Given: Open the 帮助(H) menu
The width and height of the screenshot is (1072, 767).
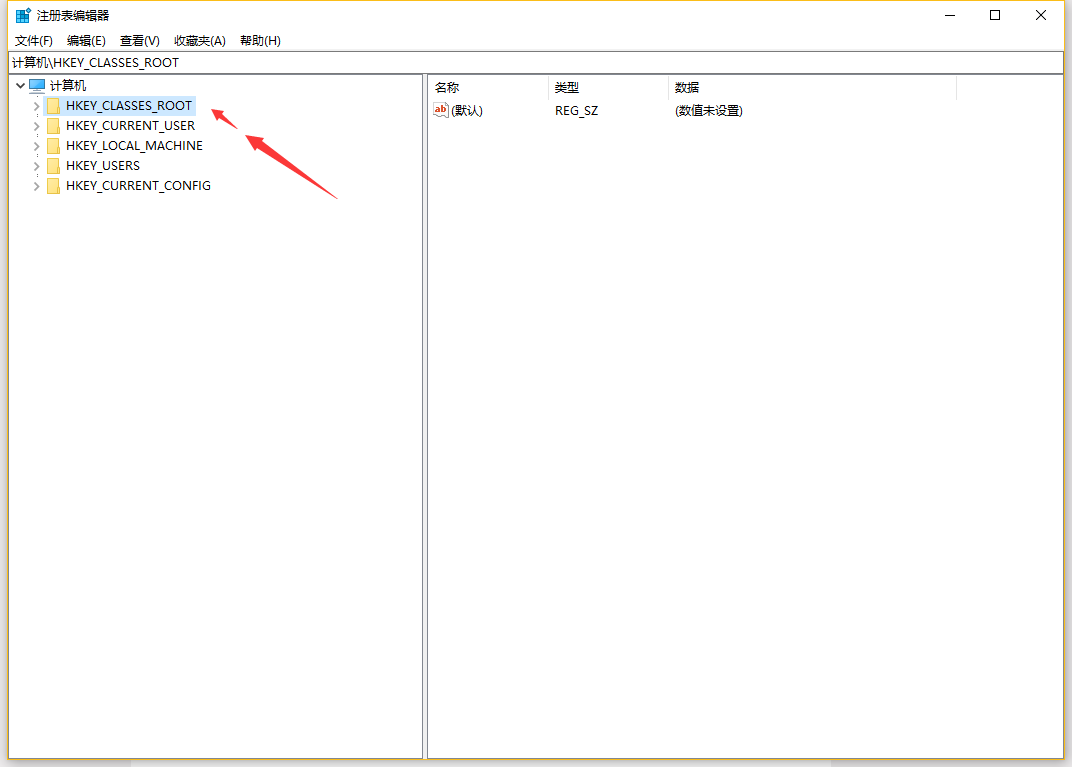Looking at the screenshot, I should tap(260, 41).
